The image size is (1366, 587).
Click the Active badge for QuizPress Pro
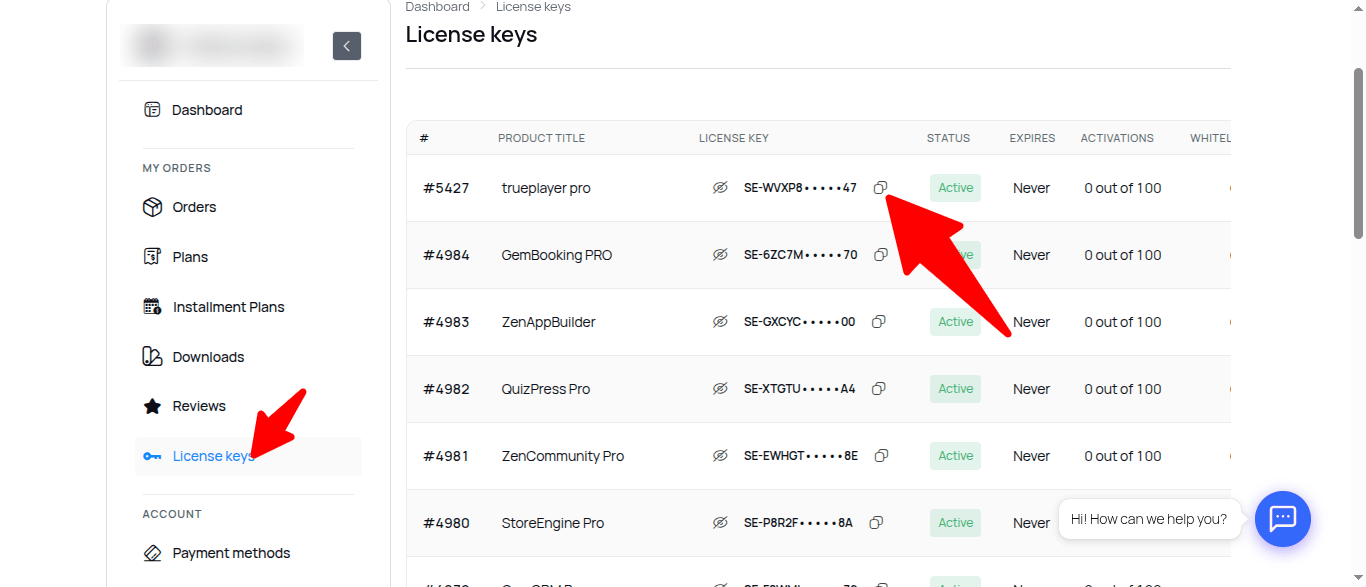955,389
